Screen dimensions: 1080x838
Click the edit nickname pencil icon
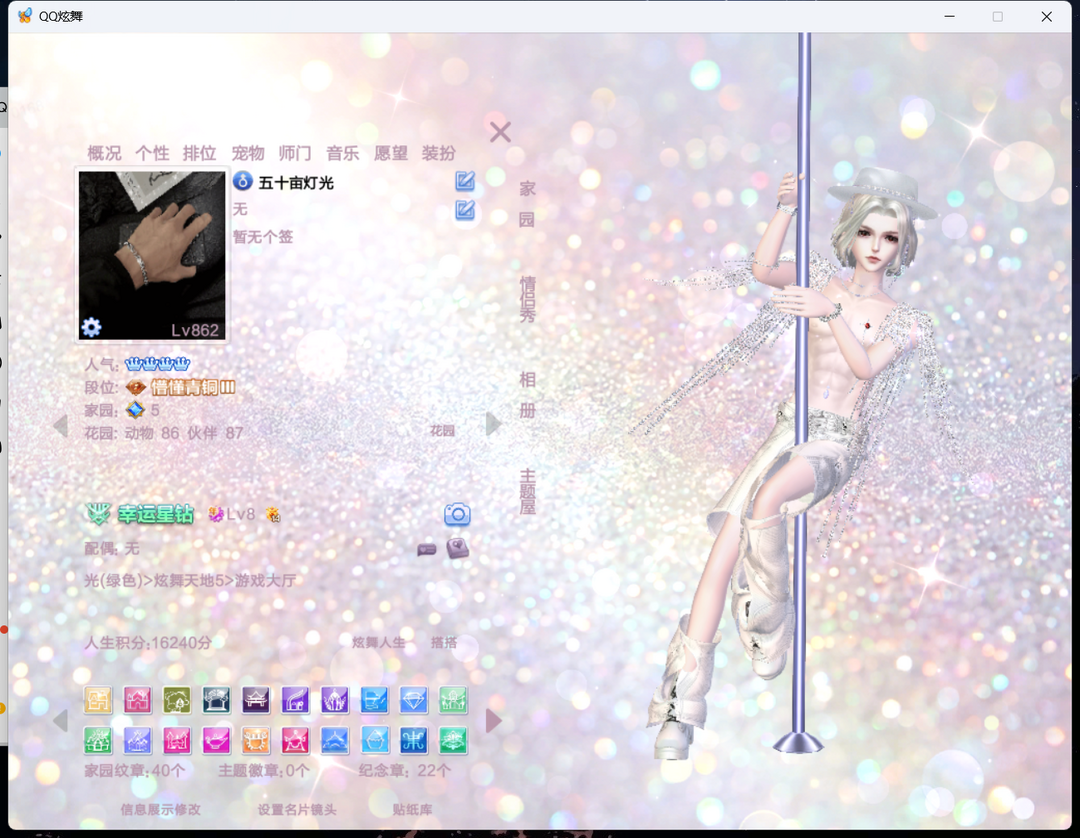pyautogui.click(x=465, y=181)
